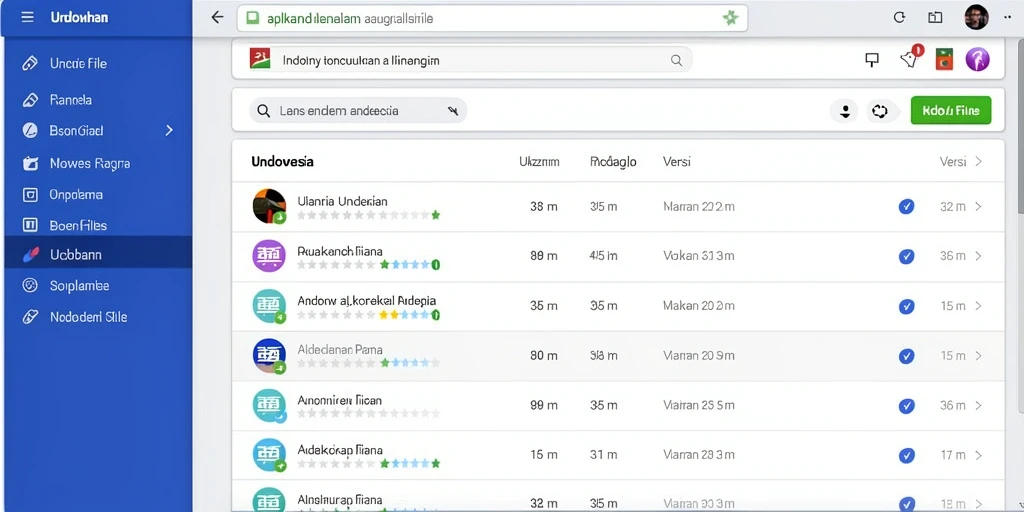This screenshot has width=1024, height=512.
Task: Click the magnifier in the top search box
Action: pos(677,61)
